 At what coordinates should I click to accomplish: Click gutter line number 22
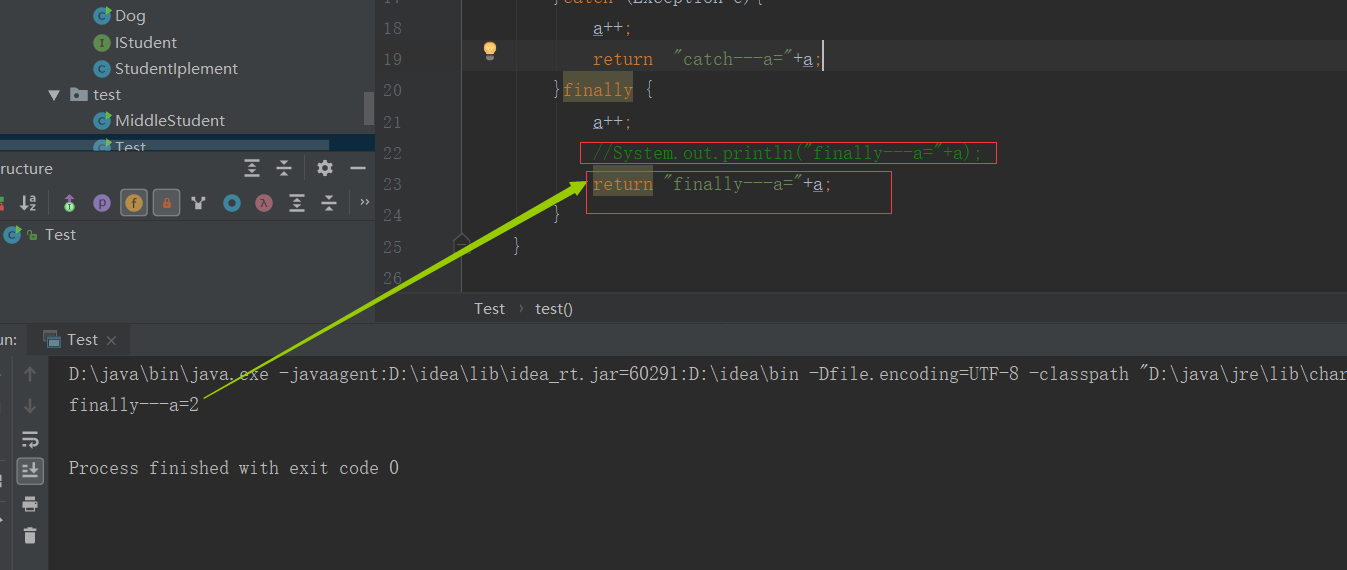tap(392, 153)
